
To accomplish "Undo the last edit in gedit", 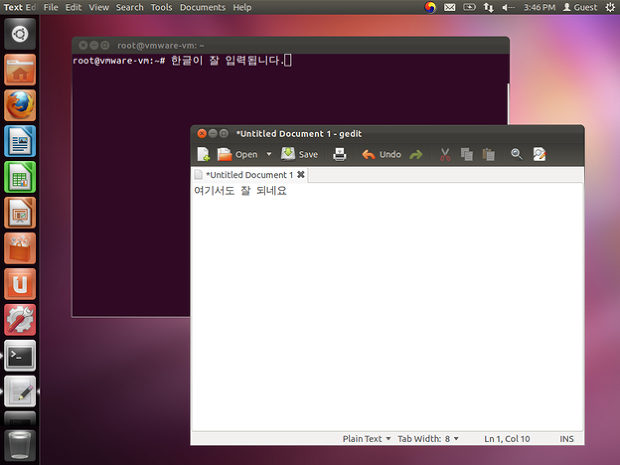I will [382, 154].
